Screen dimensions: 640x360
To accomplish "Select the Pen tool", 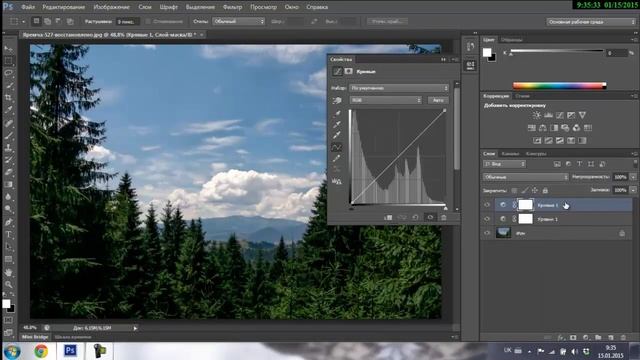I will (9, 222).
